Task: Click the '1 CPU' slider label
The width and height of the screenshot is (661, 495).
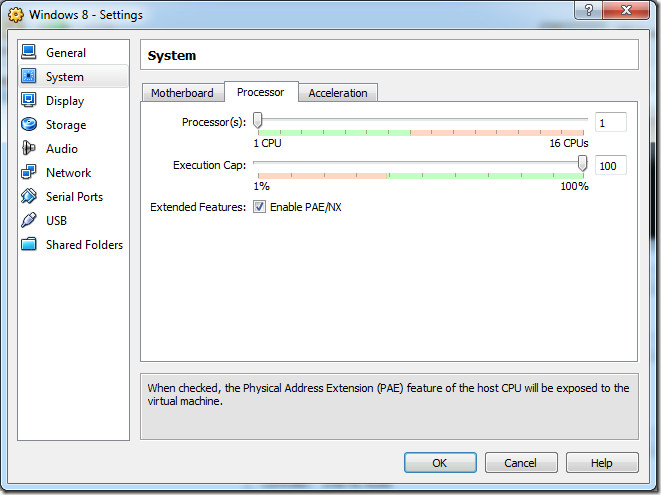Action: pyautogui.click(x=267, y=143)
